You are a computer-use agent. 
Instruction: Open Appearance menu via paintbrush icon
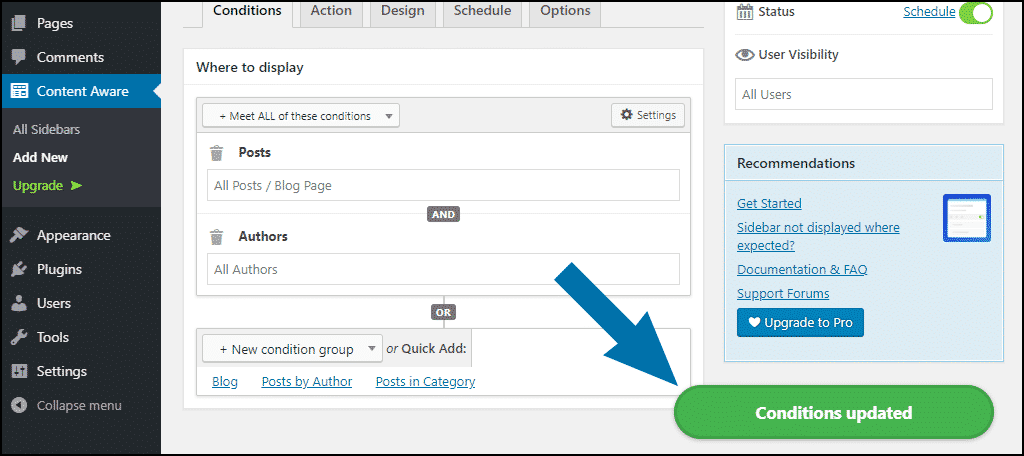(x=20, y=235)
